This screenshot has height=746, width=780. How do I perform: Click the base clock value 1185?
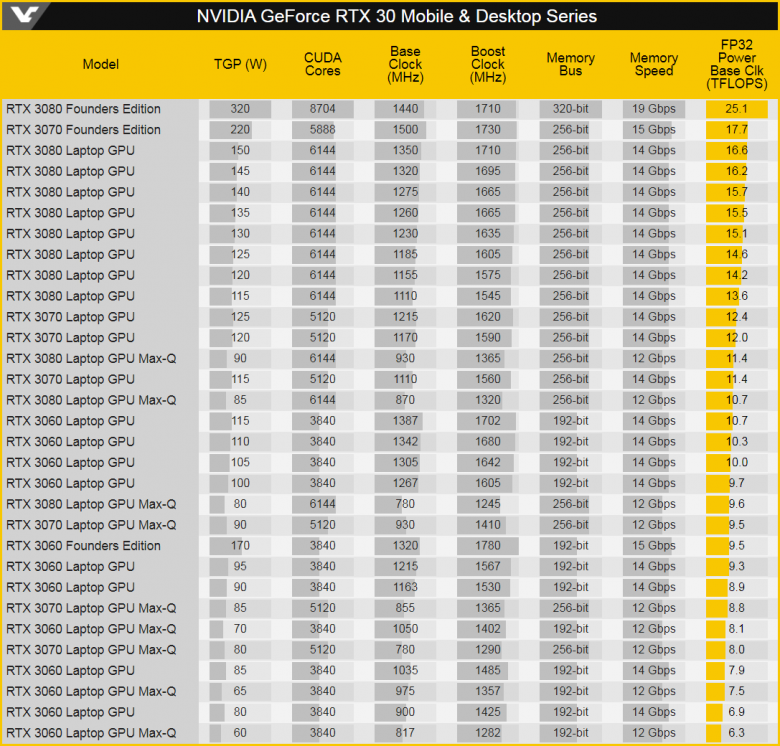click(x=405, y=255)
